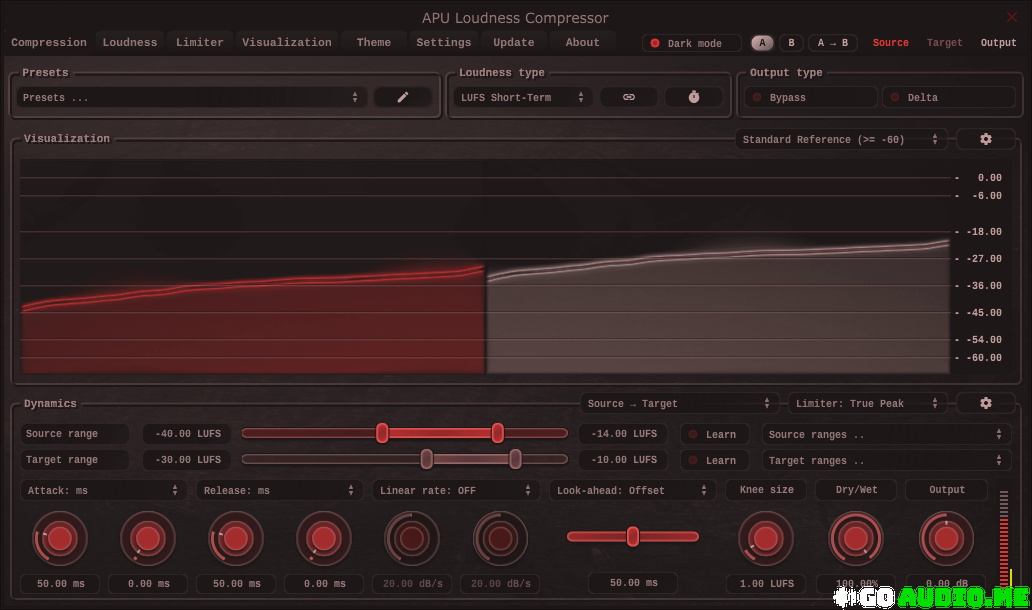Toggle Learn for Target range

[x=714, y=461]
